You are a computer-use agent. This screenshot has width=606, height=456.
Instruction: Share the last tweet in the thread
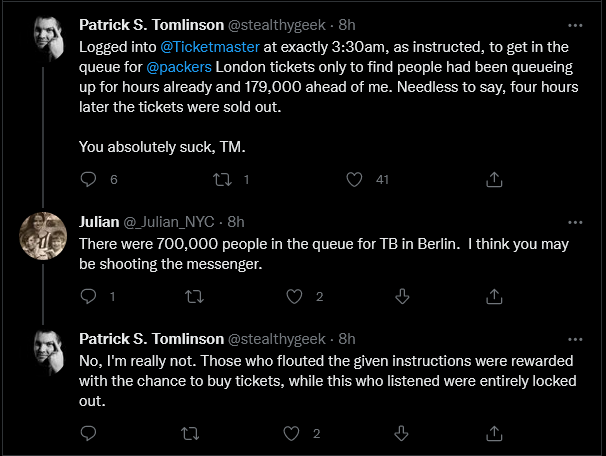click(x=494, y=433)
